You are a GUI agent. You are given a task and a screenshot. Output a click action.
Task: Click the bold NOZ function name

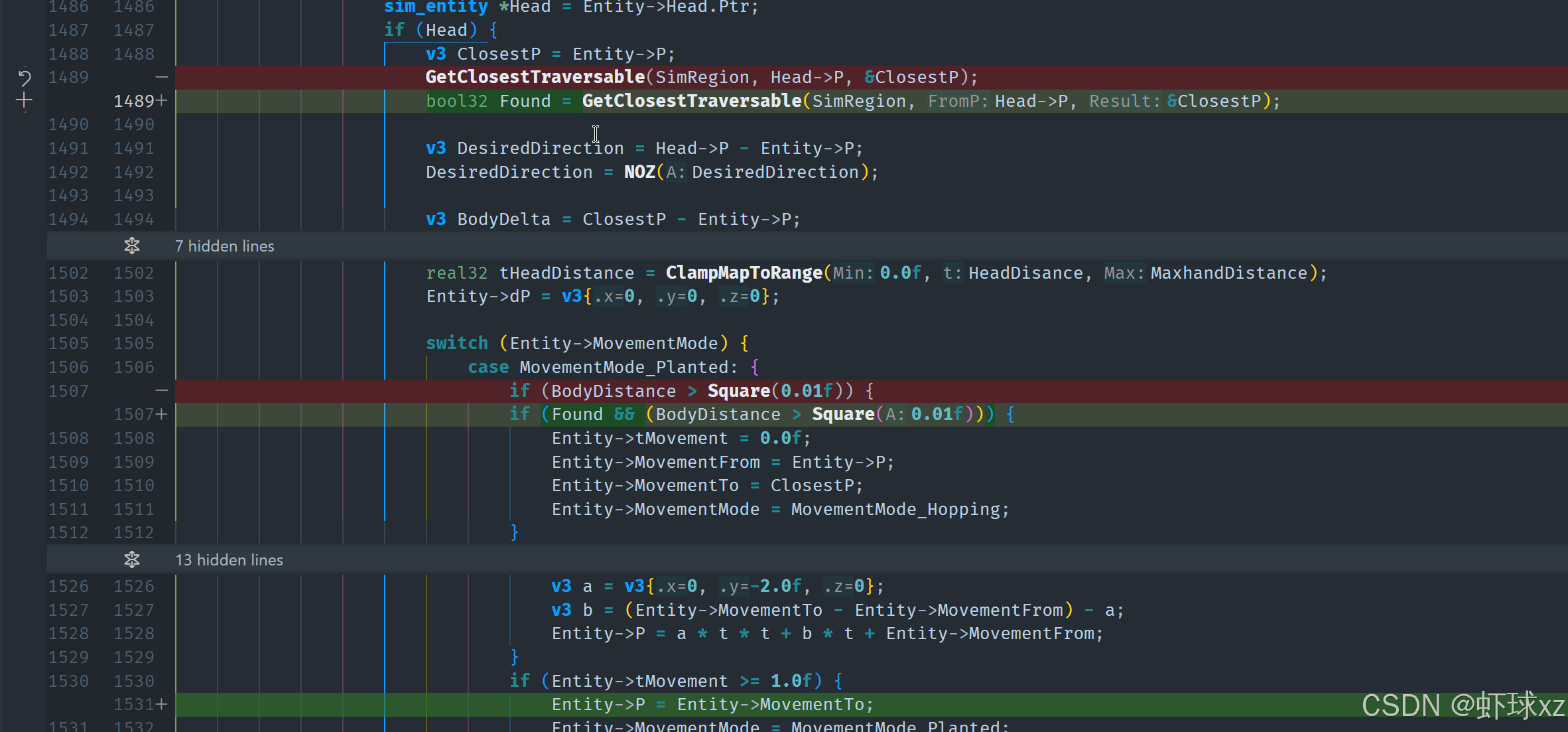639,173
